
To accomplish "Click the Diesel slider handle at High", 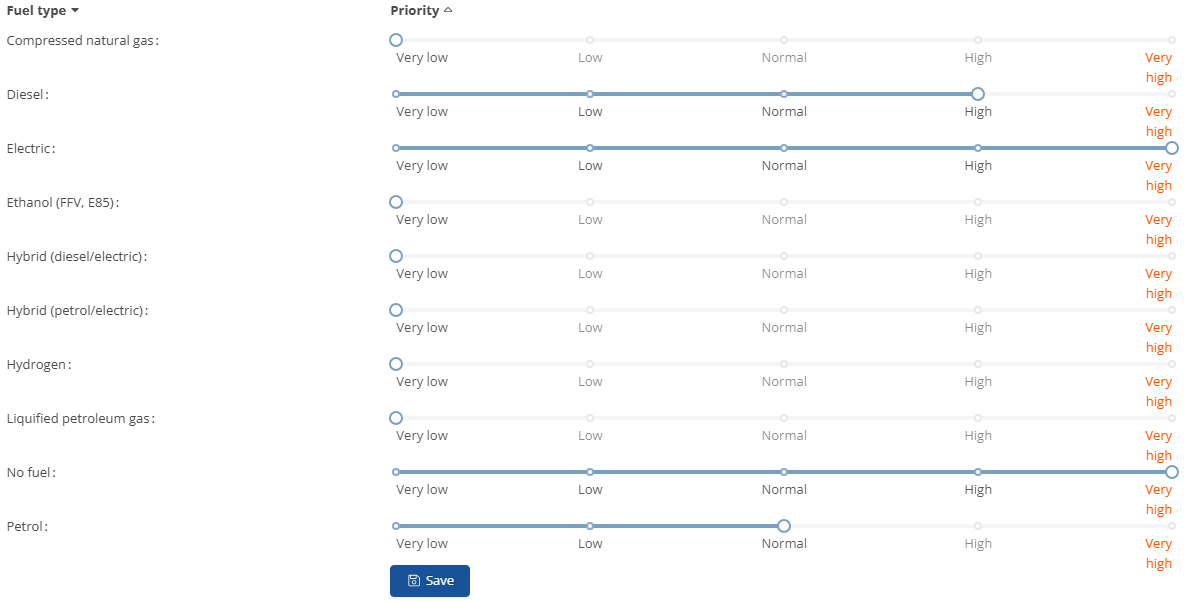I will [978, 94].
